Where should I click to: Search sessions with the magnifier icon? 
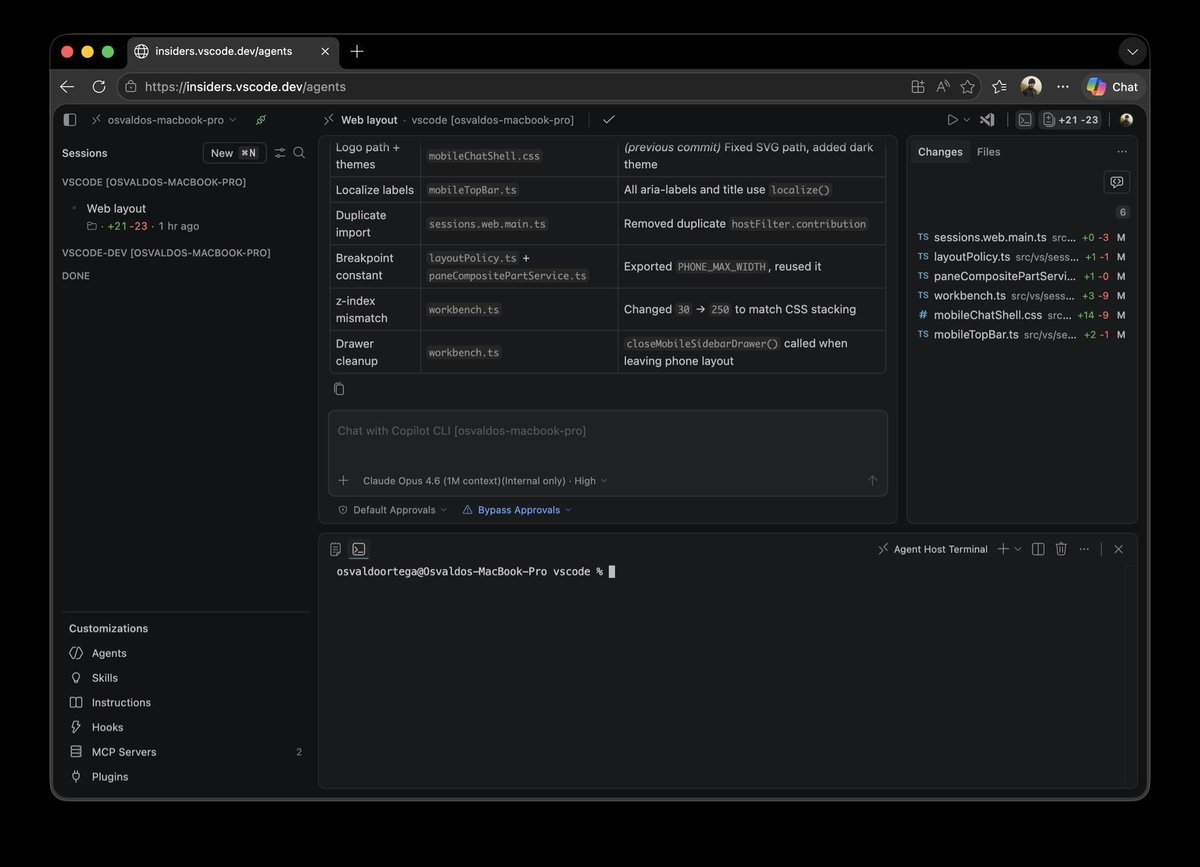299,153
